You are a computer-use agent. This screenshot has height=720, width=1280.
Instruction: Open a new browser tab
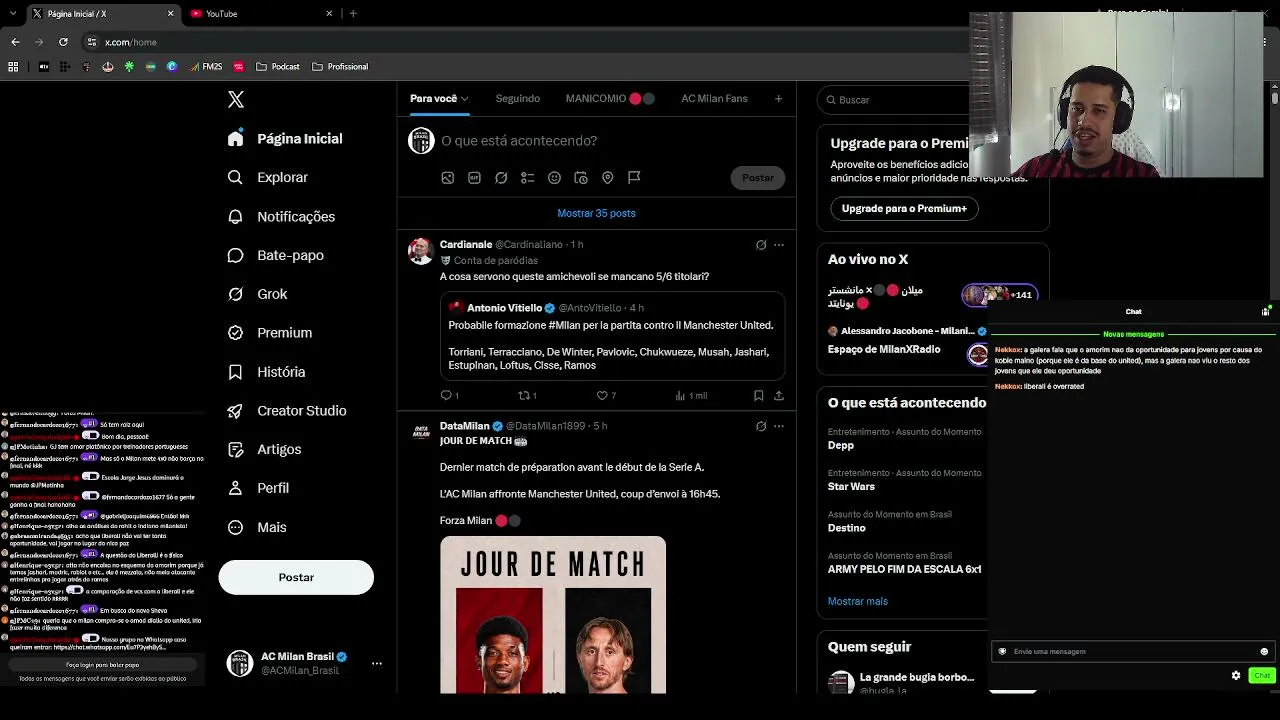click(x=353, y=14)
